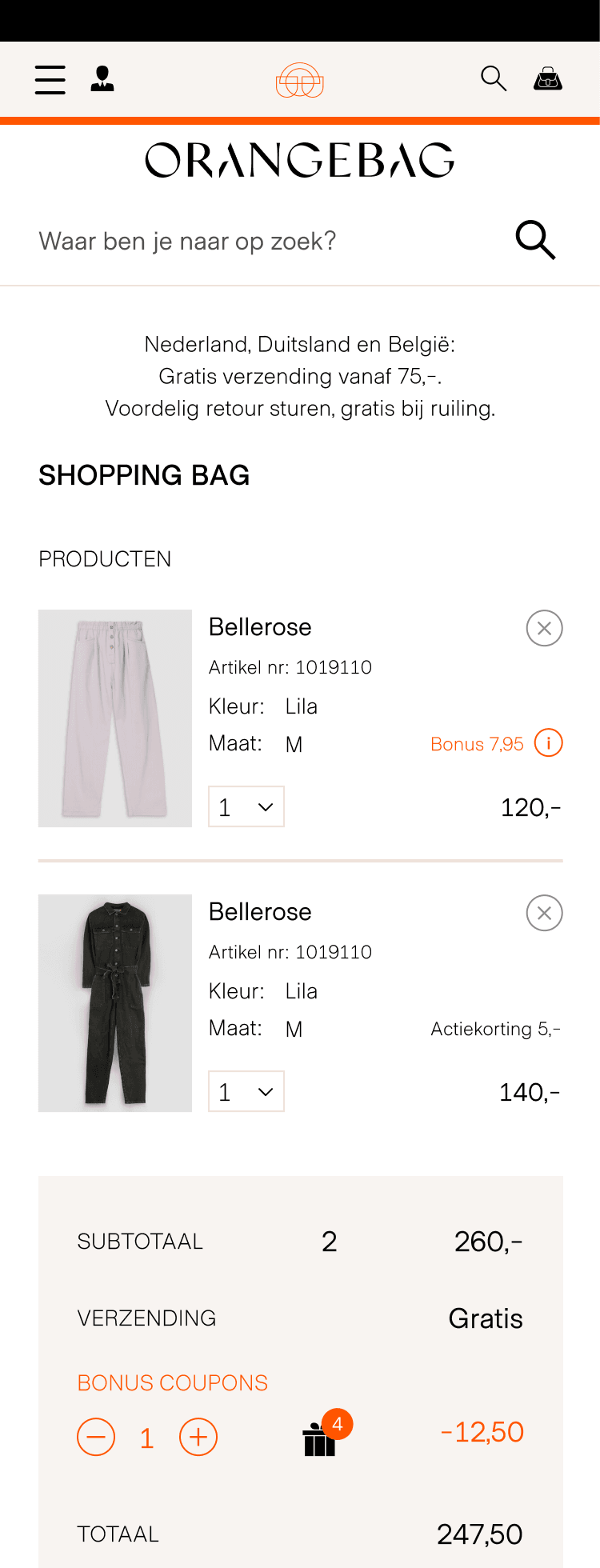Decrease bonus coupons with minus button

(96, 1437)
